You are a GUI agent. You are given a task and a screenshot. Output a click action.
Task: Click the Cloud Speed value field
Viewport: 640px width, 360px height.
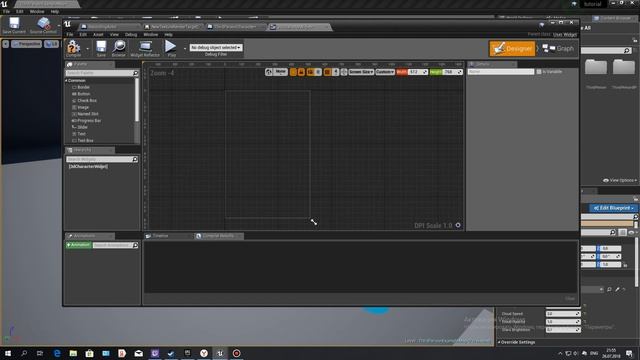(x=563, y=314)
